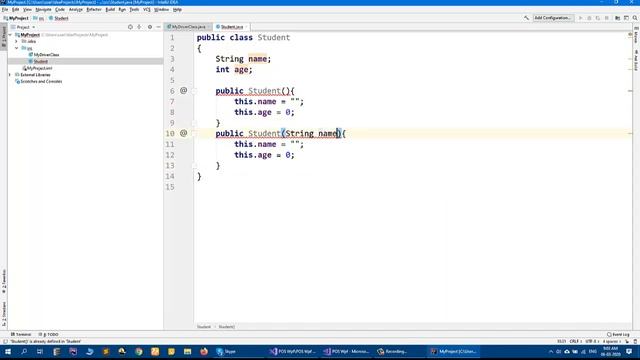
Task: Open Project Structure icon in toolbar
Action: pos(618,18)
